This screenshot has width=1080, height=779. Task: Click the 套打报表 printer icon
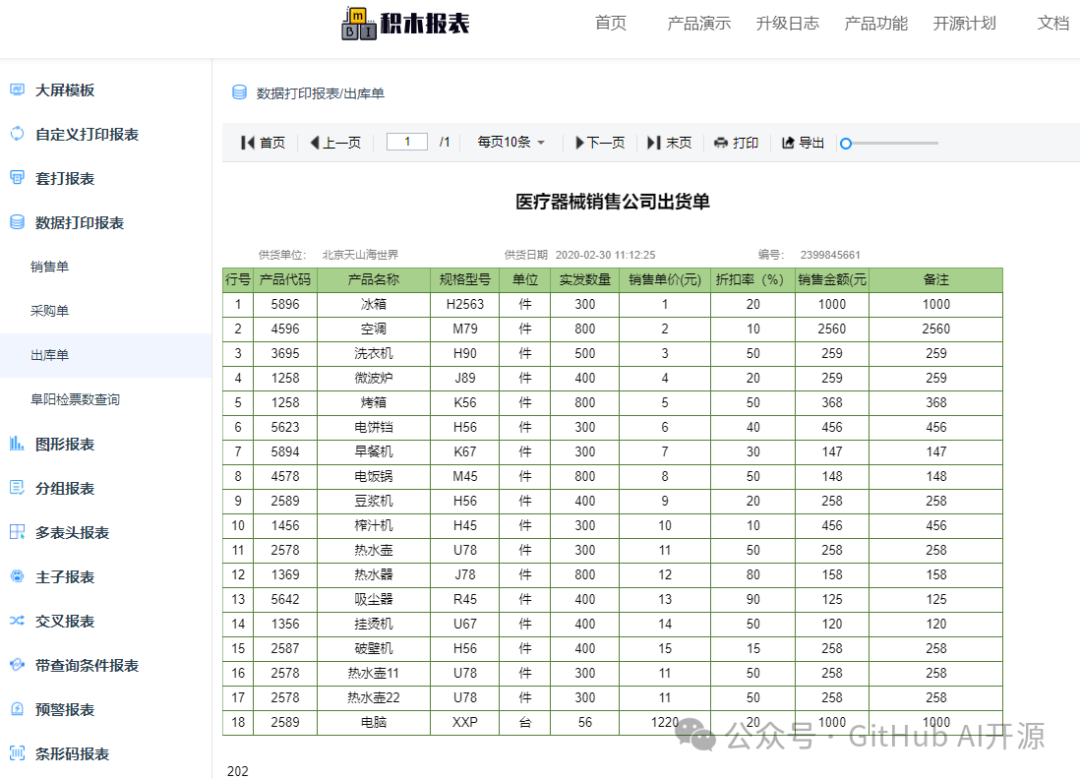[x=17, y=178]
